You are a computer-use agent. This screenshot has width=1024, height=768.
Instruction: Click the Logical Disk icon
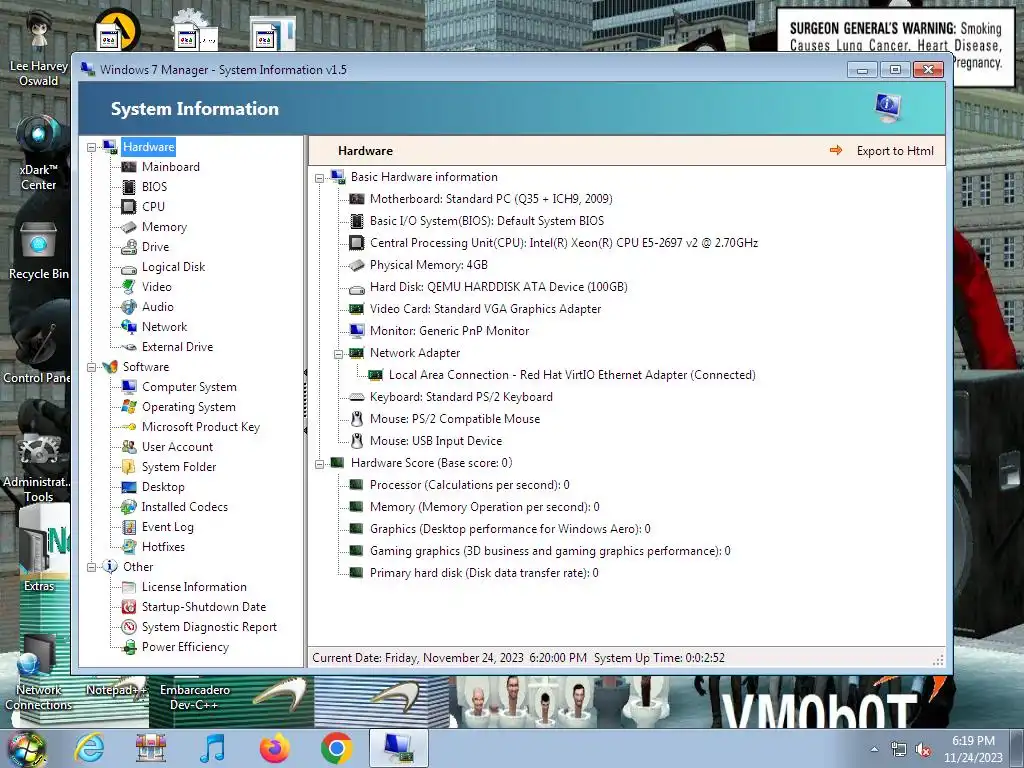coord(129,267)
